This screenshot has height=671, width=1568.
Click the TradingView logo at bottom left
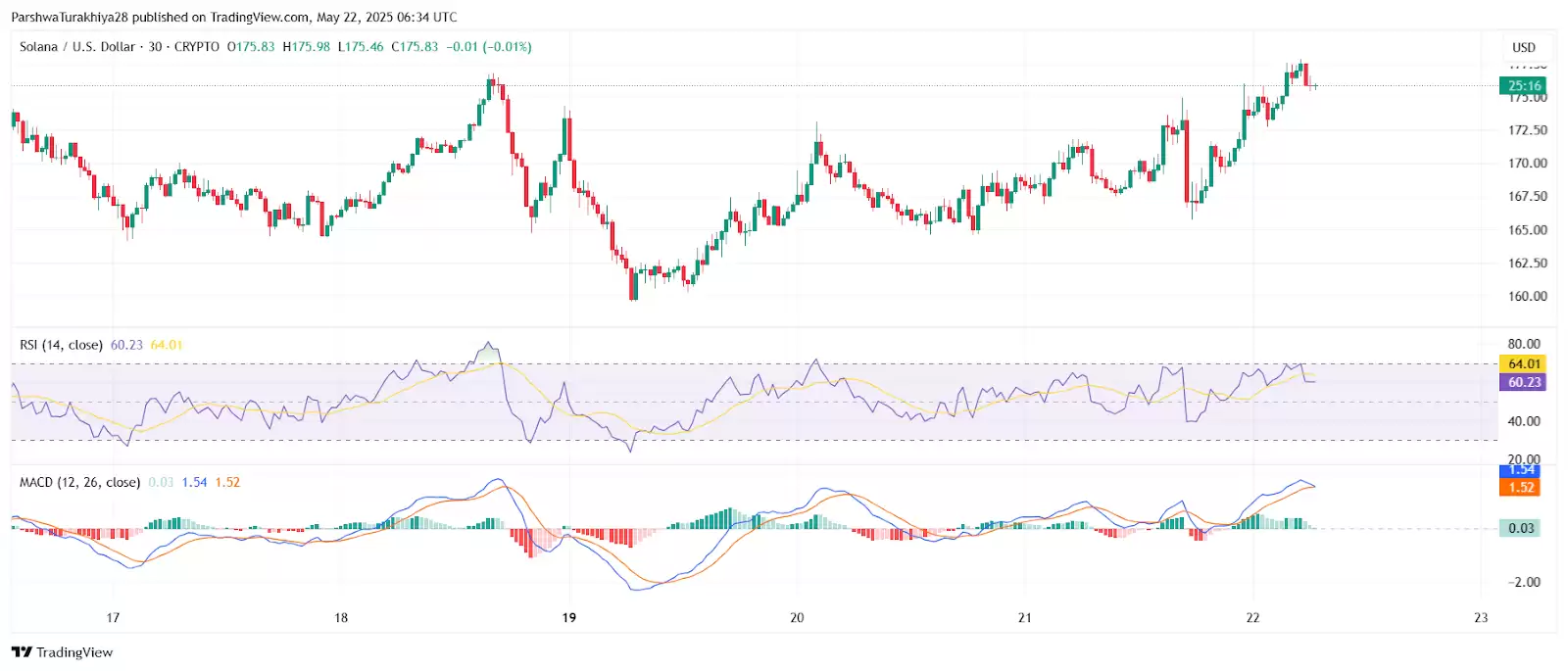(62, 652)
